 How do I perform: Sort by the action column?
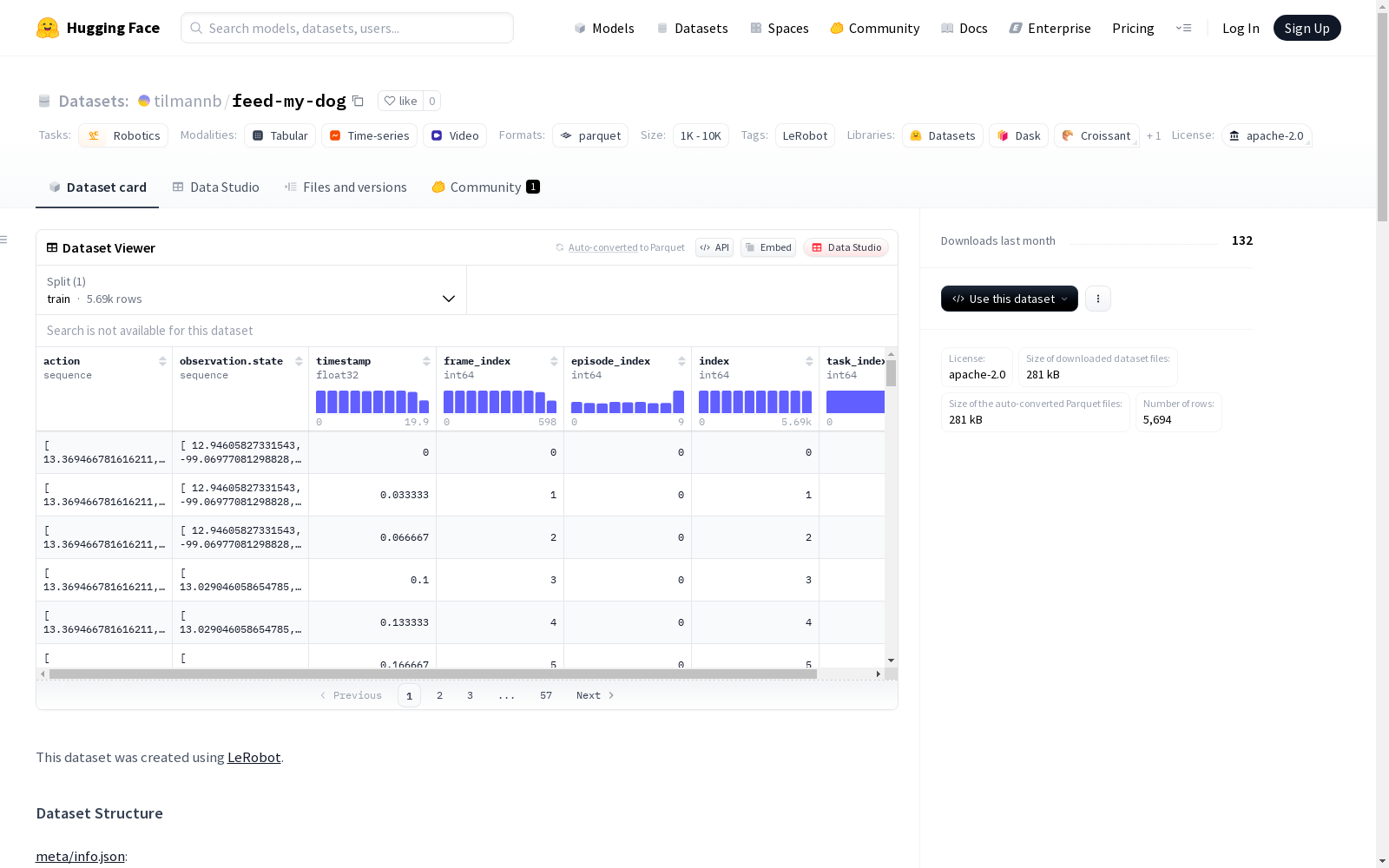[x=162, y=361]
